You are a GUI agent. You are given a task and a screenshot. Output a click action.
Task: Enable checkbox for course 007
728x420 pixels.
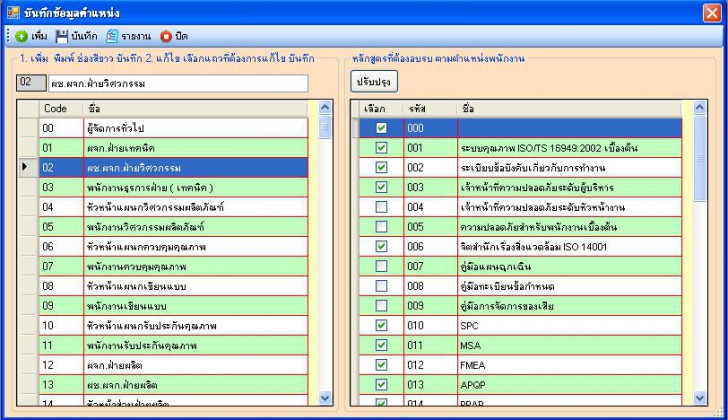pyautogui.click(x=381, y=266)
